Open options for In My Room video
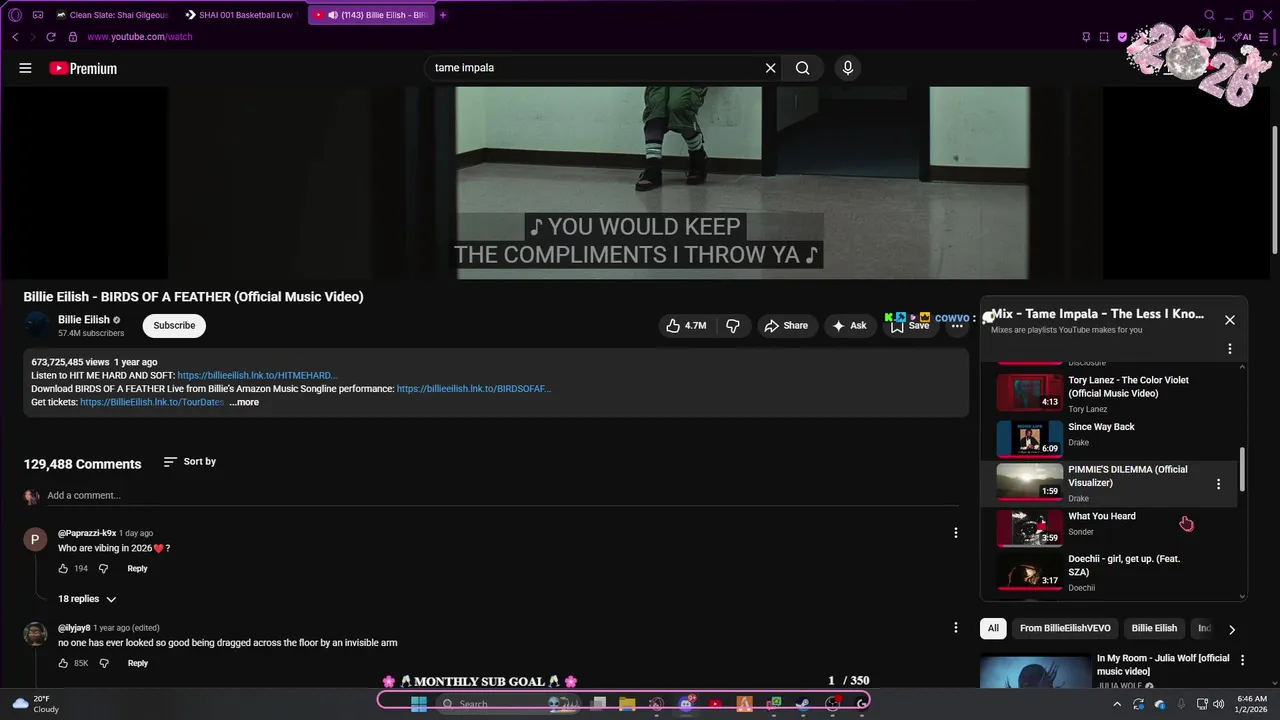Screen dimensions: 1280x720 (1243, 660)
